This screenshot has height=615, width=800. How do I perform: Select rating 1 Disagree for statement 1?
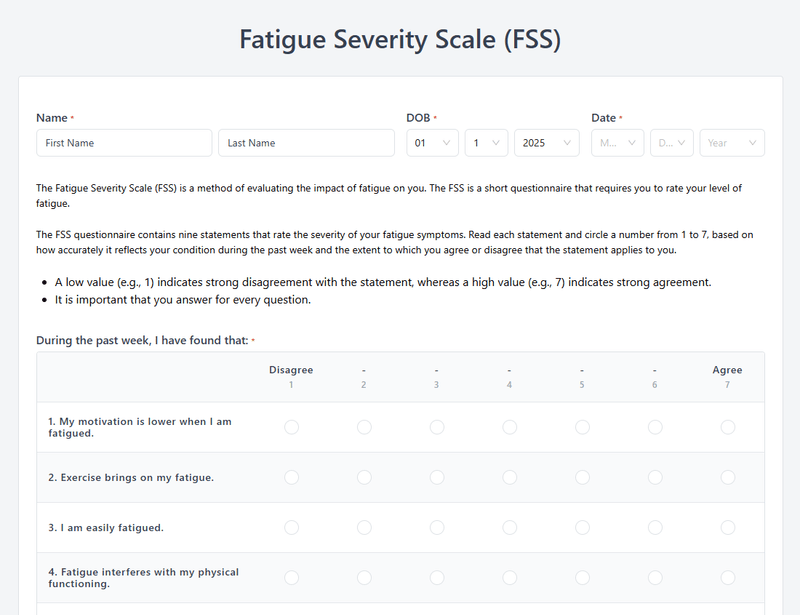tap(291, 427)
